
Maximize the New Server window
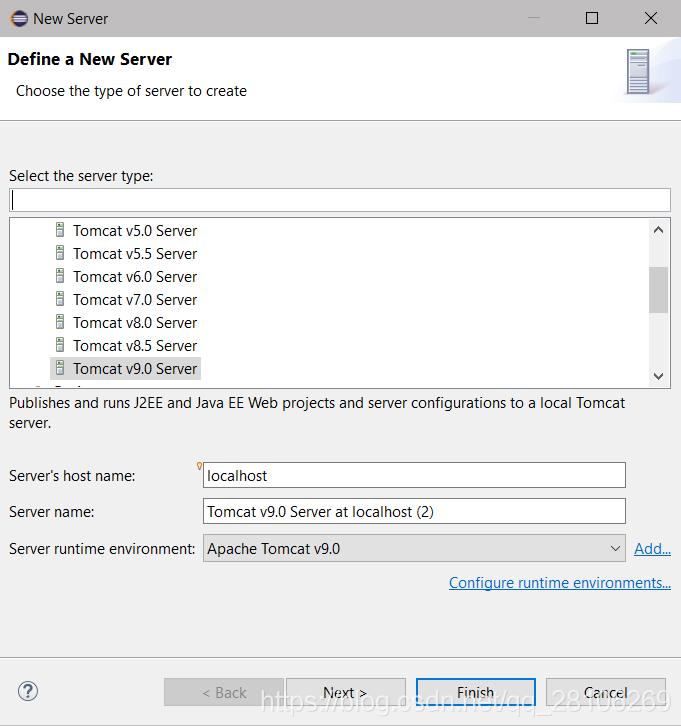(x=592, y=19)
